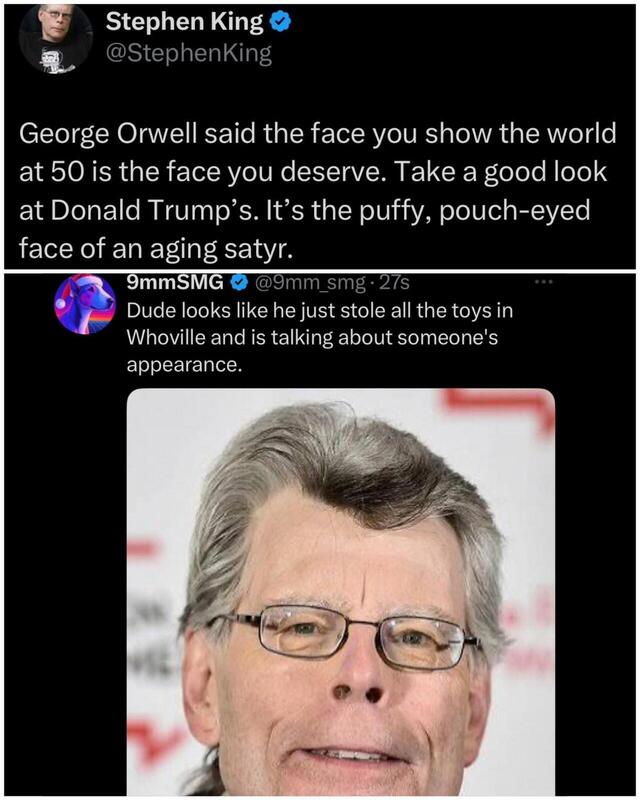Open Stephen King's profile picture
Viewport: 640px width, 800px height.
56,38
